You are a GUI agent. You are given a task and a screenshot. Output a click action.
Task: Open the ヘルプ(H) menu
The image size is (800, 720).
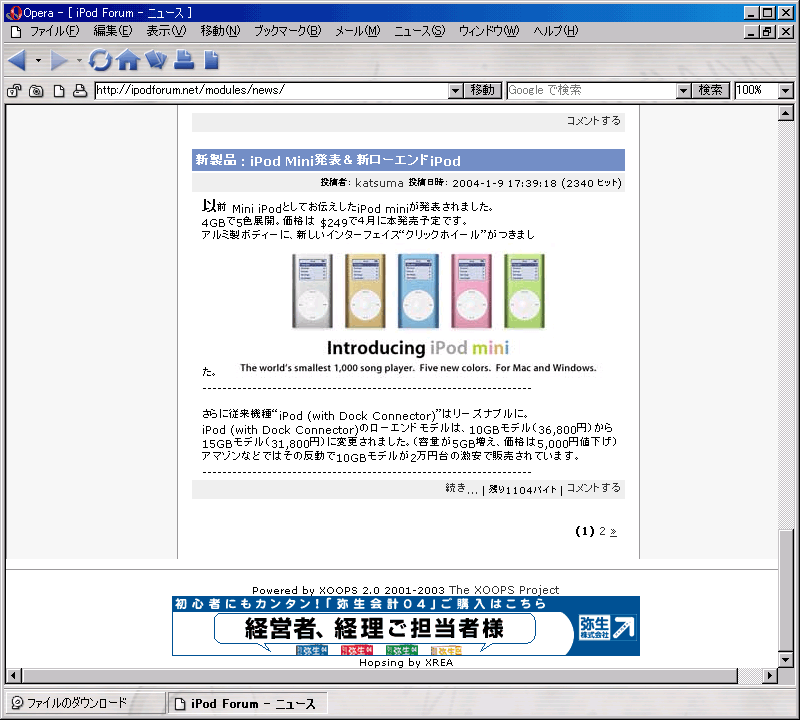(556, 31)
